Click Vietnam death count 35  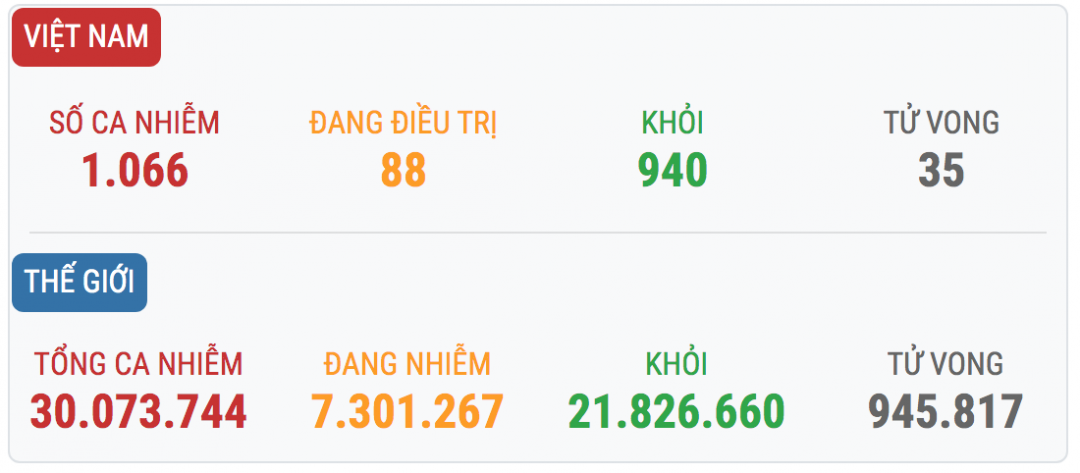(942, 170)
